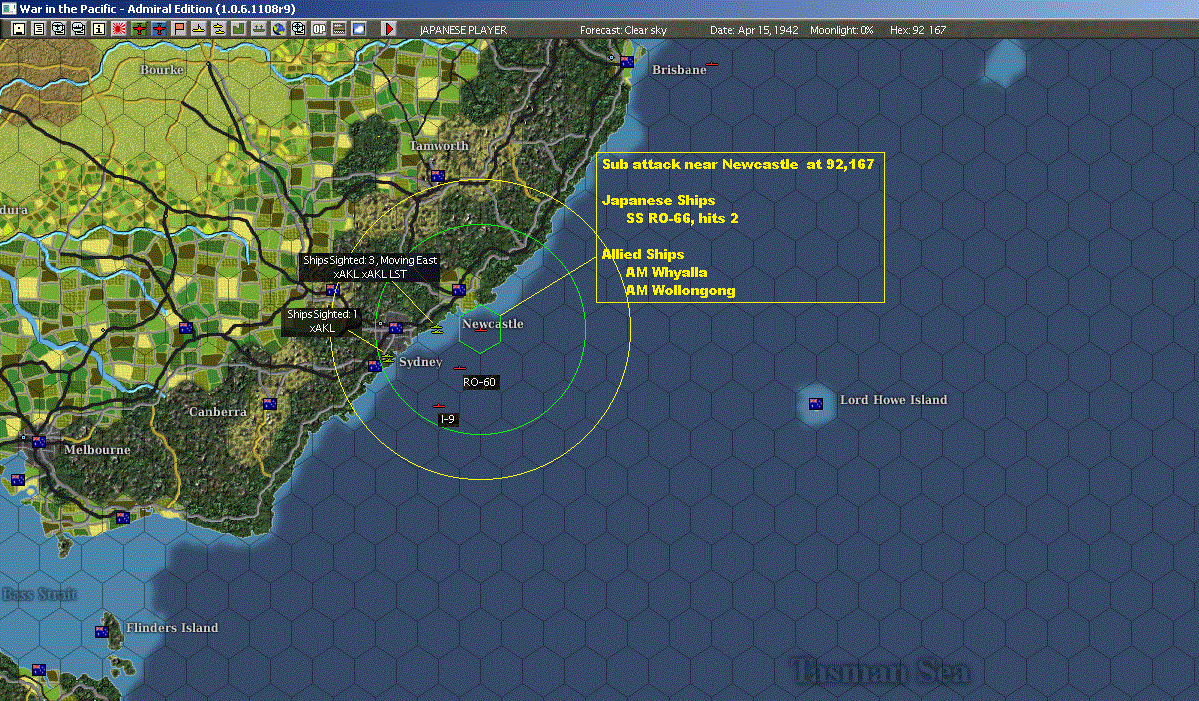Image resolution: width=1199 pixels, height=701 pixels.
Task: Click the 'Allied Ships' heading in report
Action: [642, 255]
